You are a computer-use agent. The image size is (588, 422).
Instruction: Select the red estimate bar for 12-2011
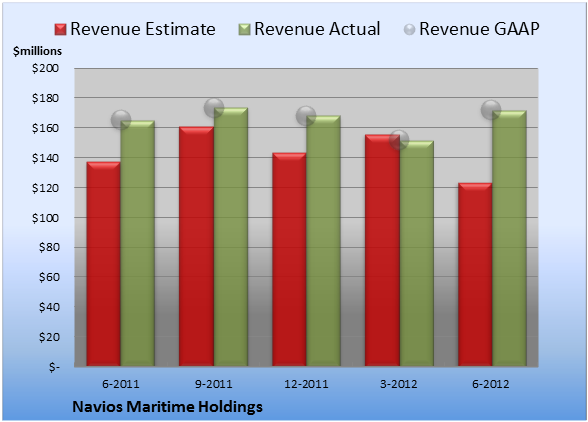click(x=289, y=260)
